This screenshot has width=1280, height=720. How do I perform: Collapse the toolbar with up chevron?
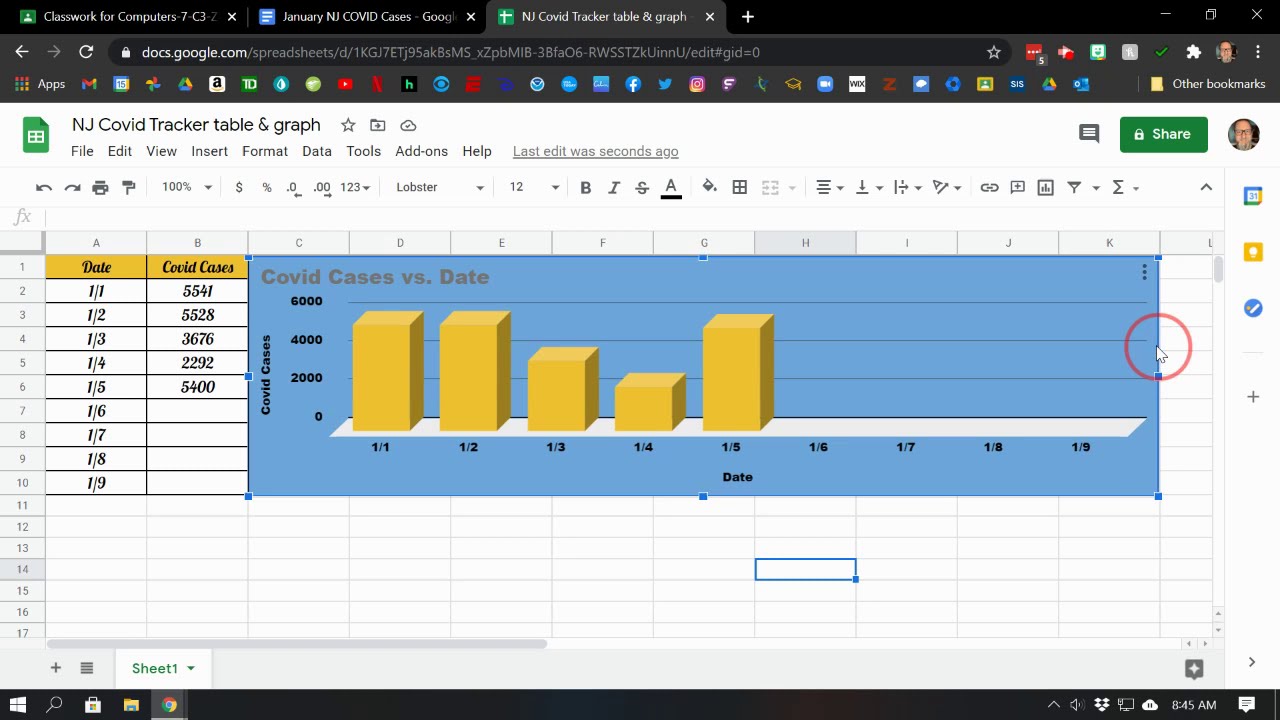(1206, 187)
